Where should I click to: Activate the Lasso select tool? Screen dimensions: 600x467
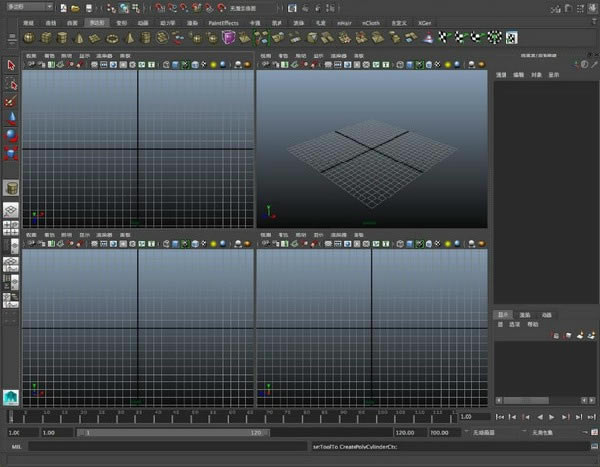[x=11, y=83]
